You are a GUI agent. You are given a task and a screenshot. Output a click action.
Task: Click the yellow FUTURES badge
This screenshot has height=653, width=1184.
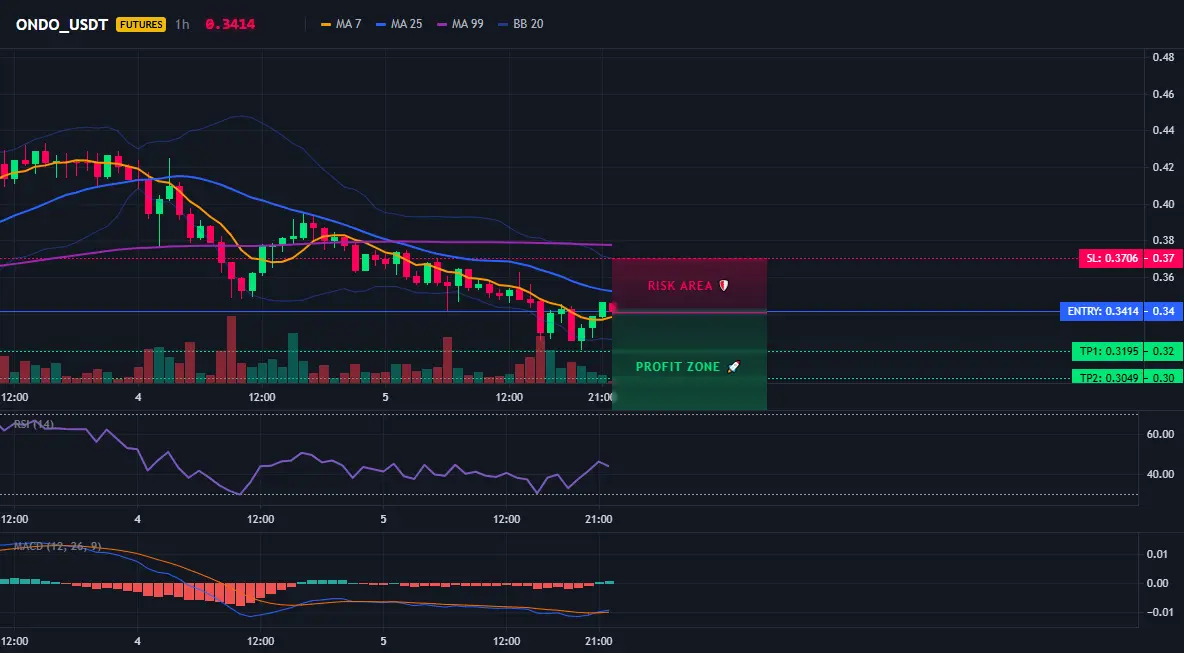click(x=140, y=24)
